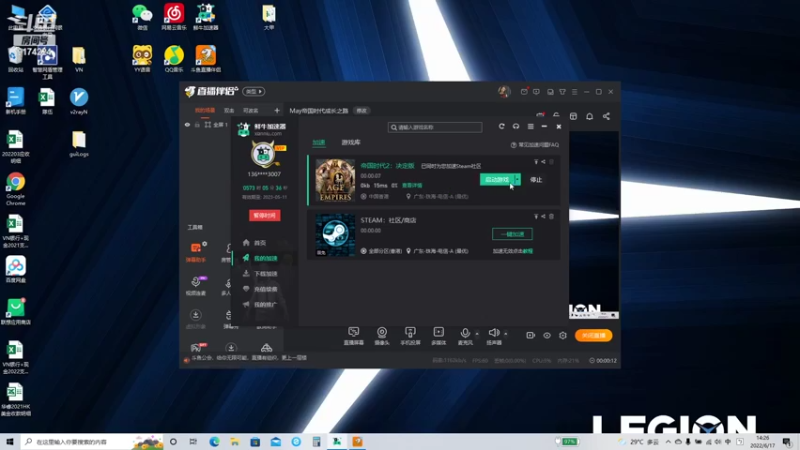Image resolution: width=800 pixels, height=450 pixels.
Task: Click the accelerator user avatar
Action: [263, 154]
